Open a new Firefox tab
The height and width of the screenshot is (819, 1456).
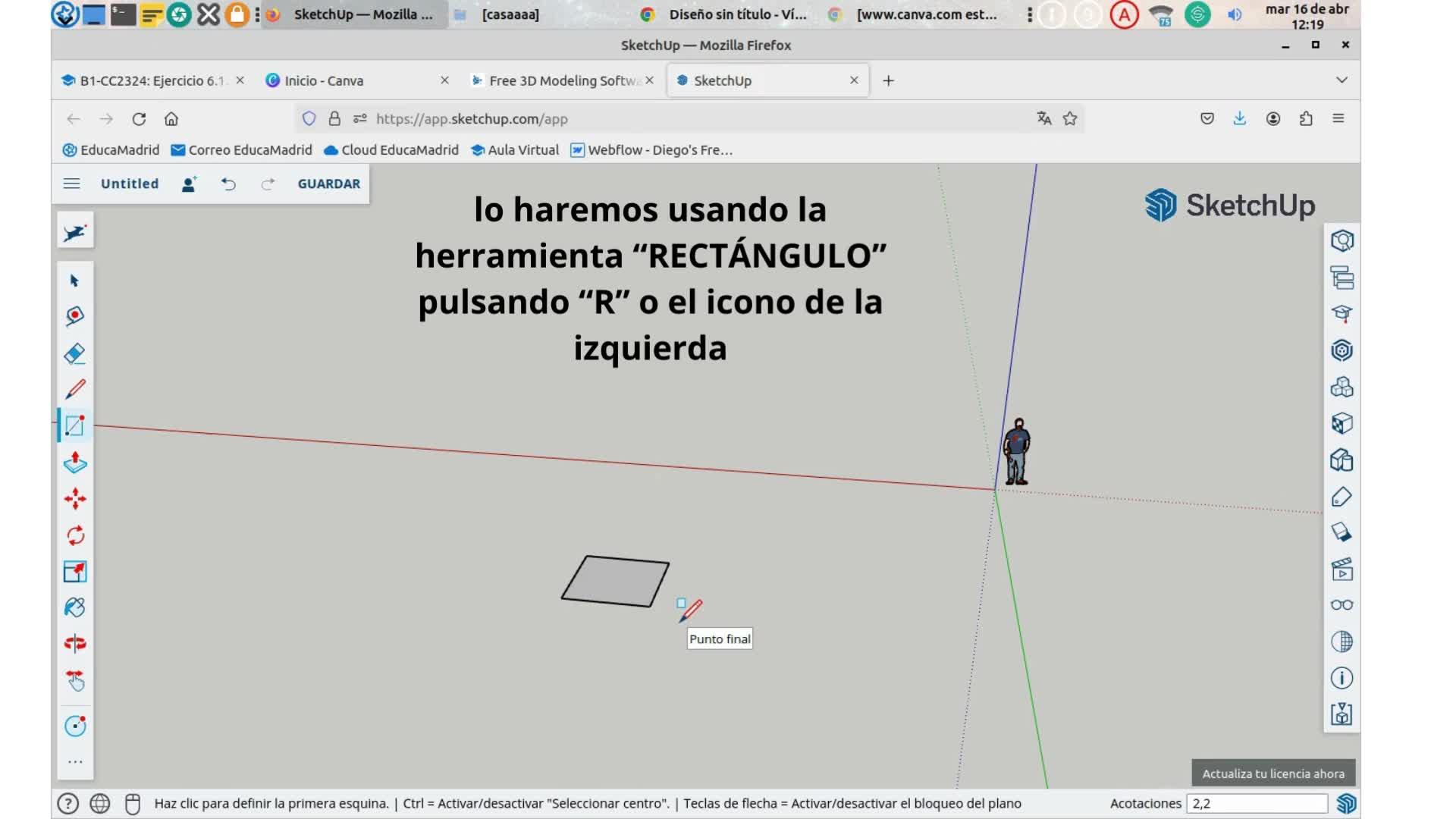click(x=888, y=80)
